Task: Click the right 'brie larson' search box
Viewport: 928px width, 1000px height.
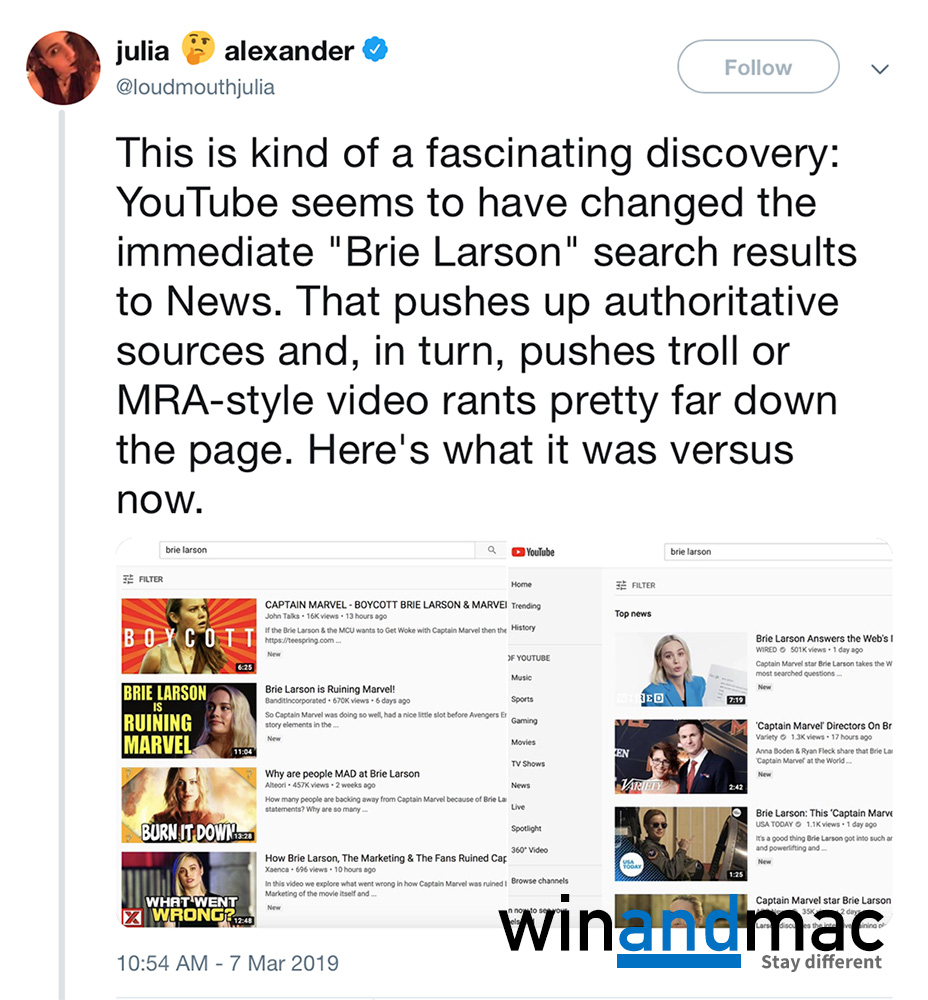Action: pyautogui.click(x=778, y=552)
